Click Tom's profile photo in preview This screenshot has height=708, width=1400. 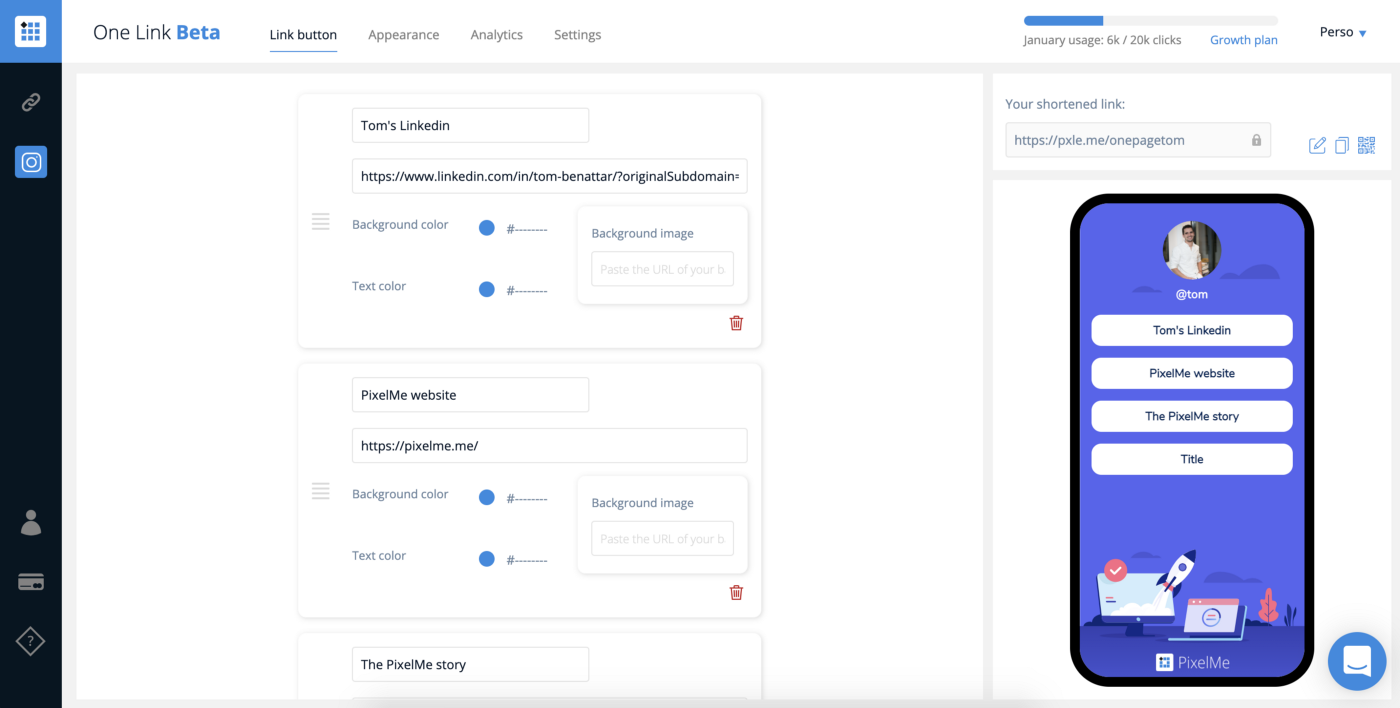pos(1192,250)
